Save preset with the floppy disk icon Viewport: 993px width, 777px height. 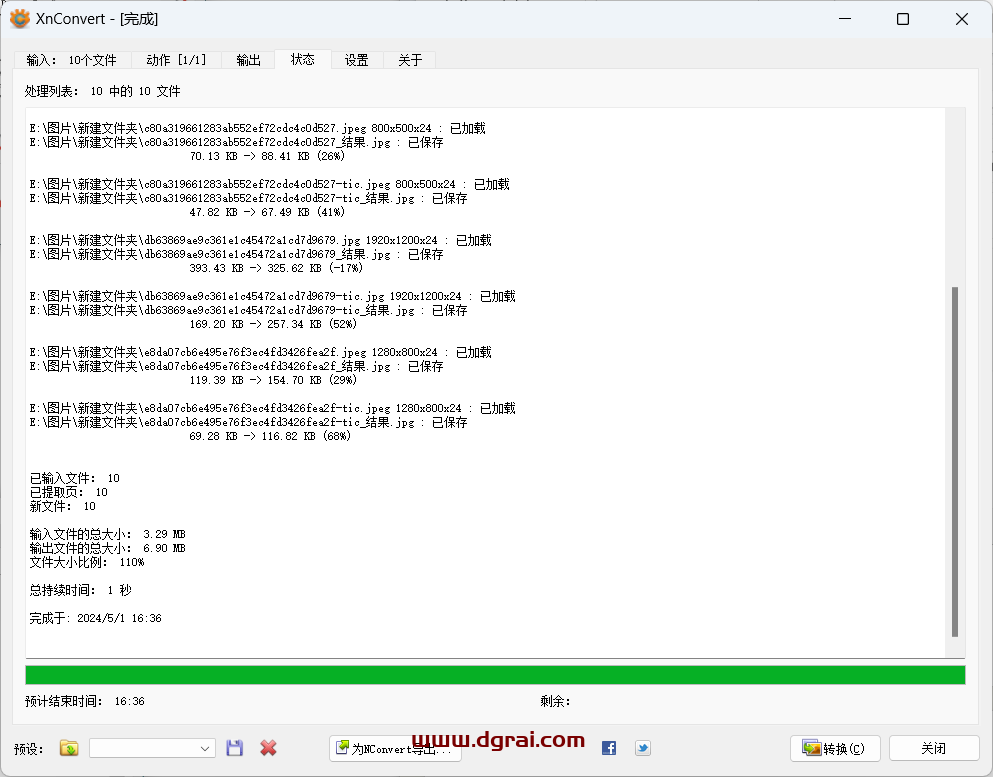pos(234,748)
